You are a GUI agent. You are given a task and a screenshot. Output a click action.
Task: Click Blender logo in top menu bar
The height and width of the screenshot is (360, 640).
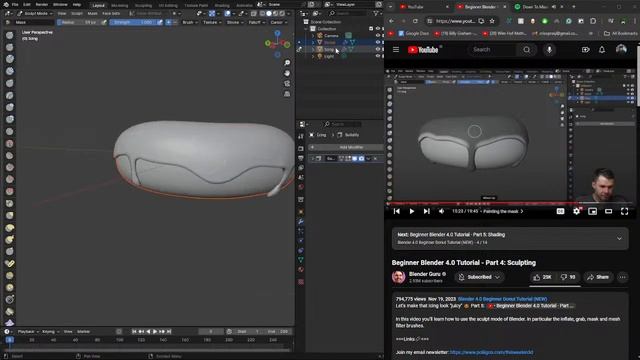(x=6, y=4)
